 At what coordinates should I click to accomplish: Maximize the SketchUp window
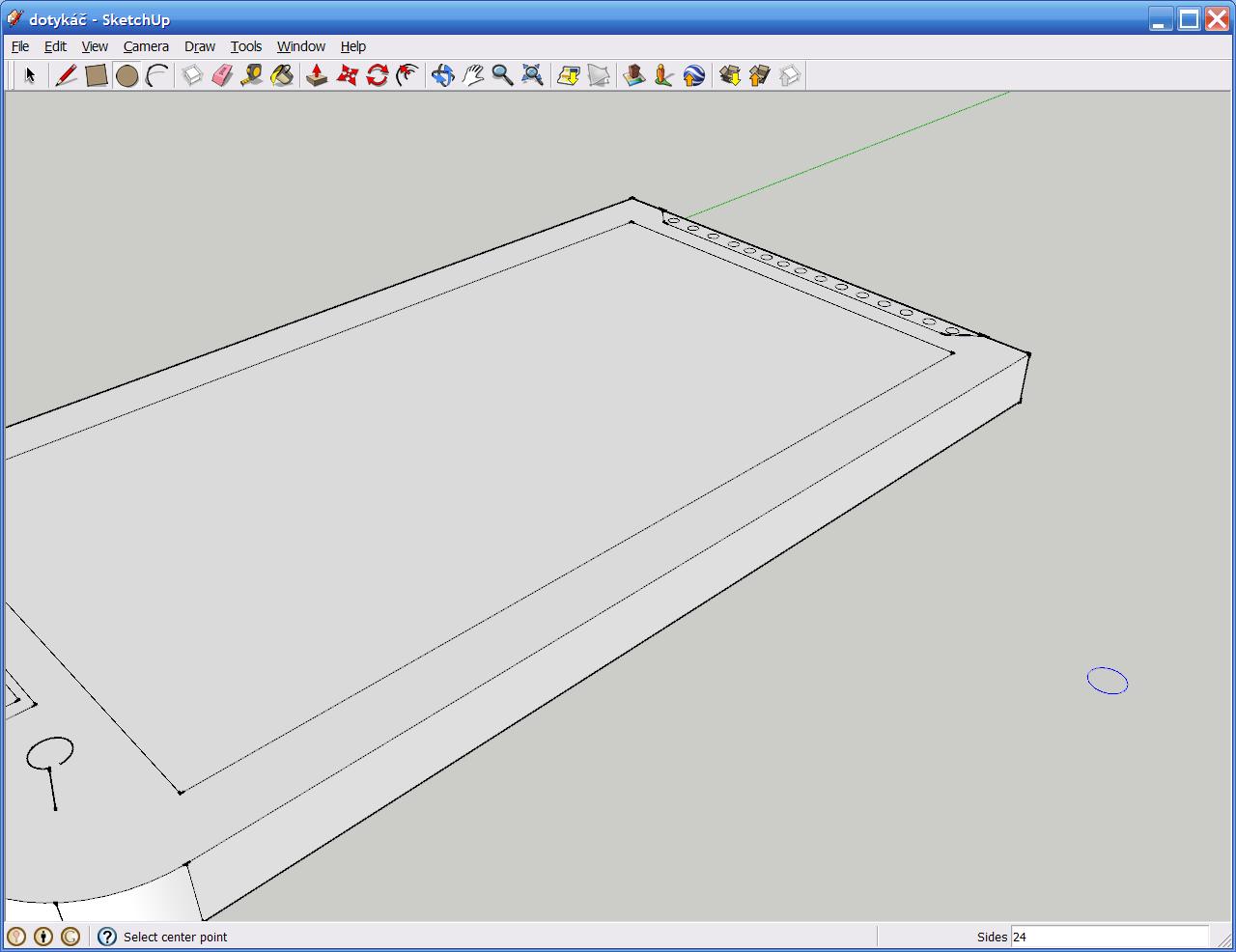1189,19
